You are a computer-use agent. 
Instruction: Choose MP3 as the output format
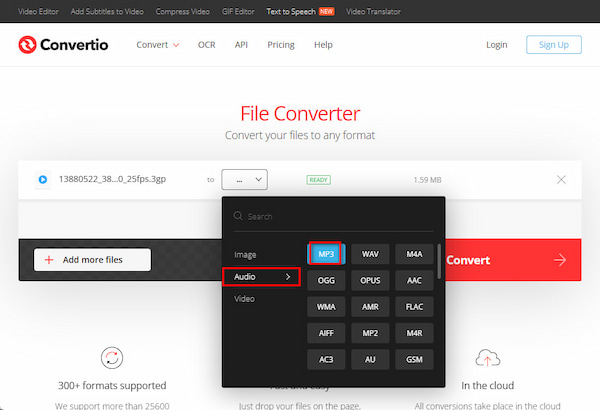(x=326, y=254)
